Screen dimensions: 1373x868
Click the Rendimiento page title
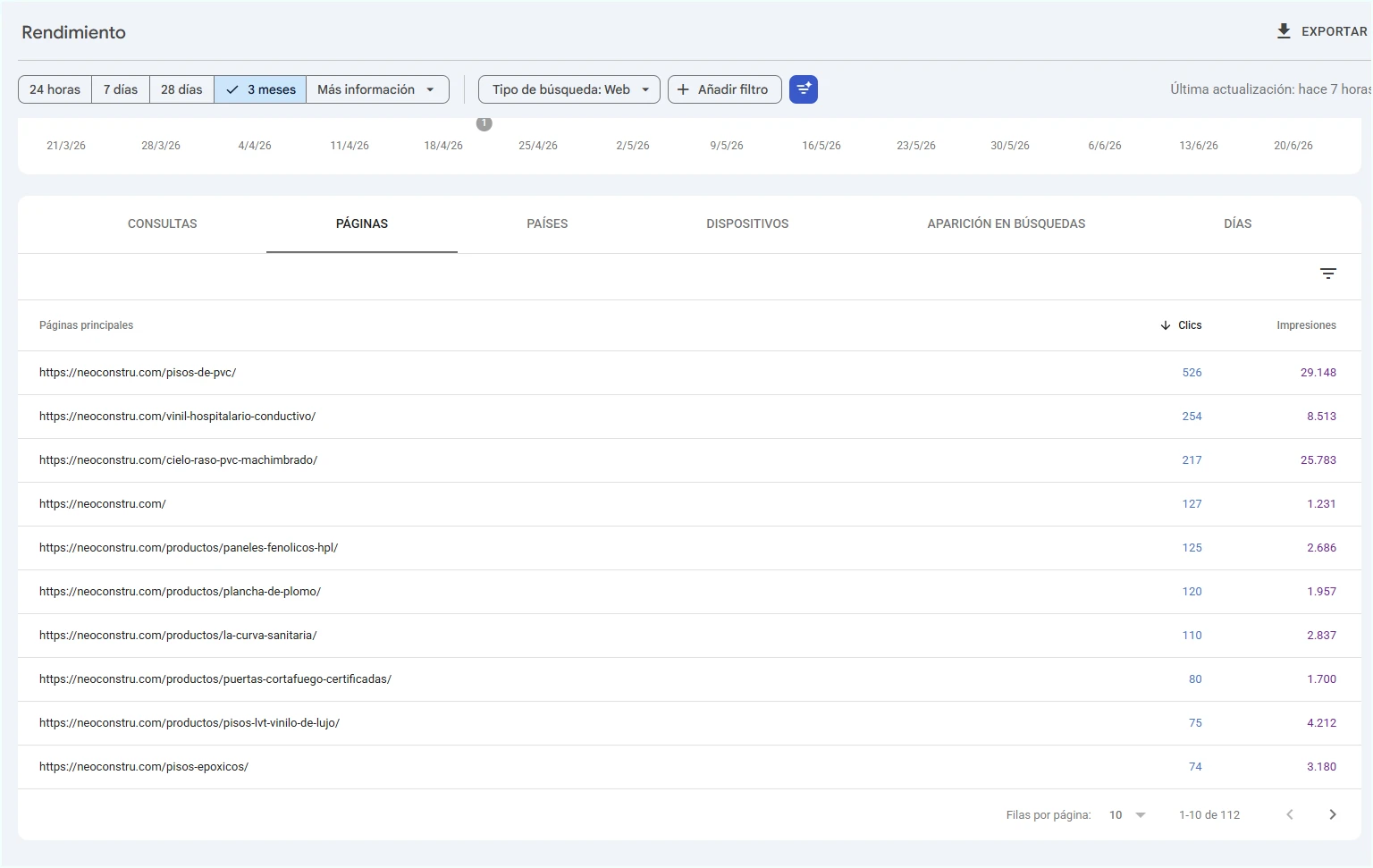click(73, 32)
